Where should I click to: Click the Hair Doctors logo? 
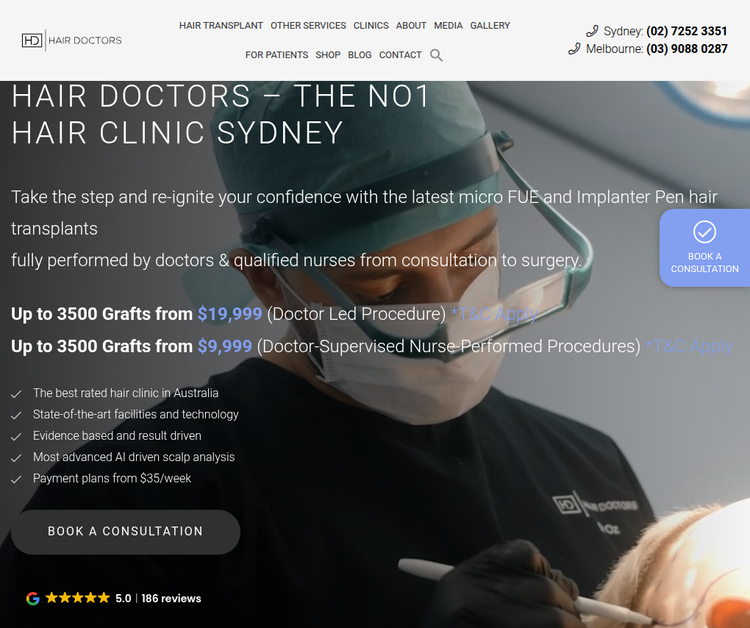coord(72,40)
